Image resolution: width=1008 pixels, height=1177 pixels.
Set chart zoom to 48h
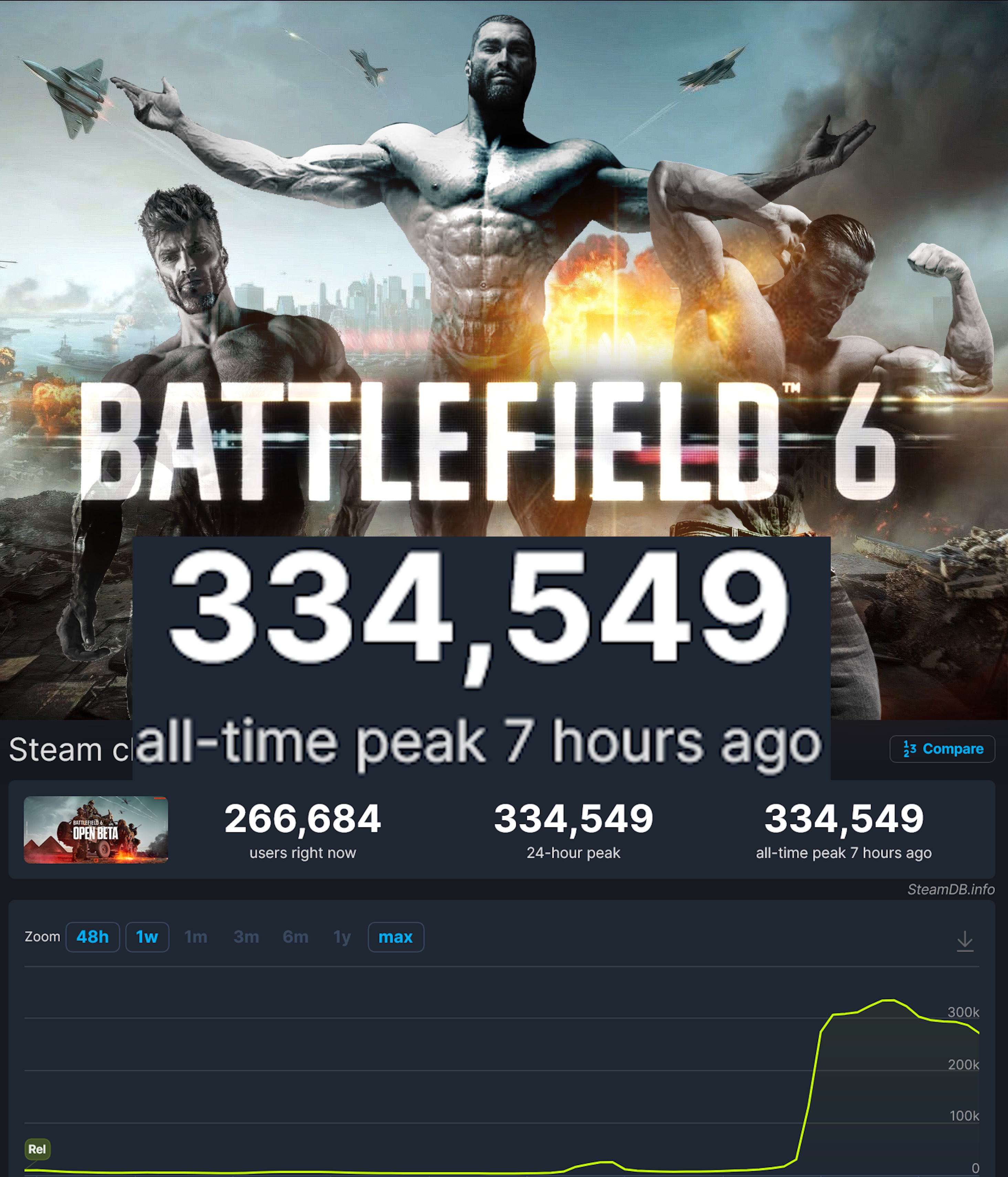point(93,937)
